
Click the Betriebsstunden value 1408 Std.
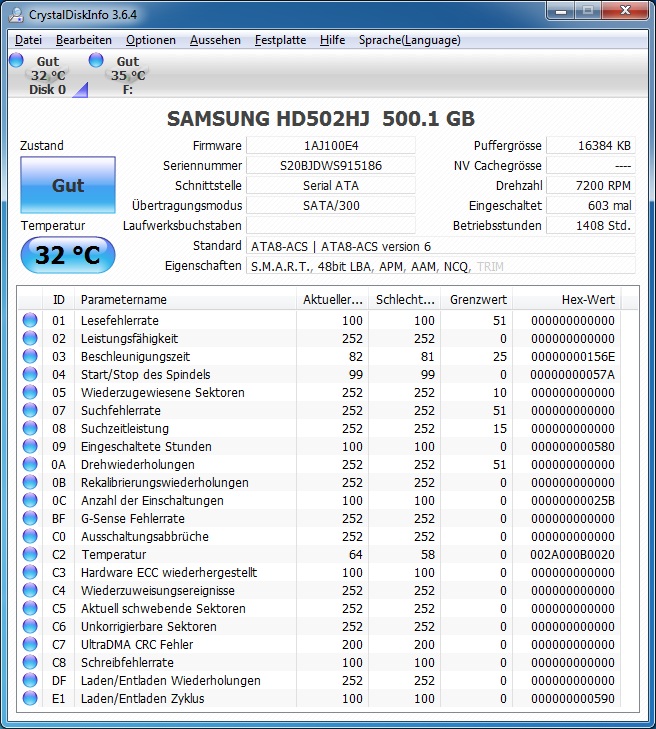click(591, 225)
